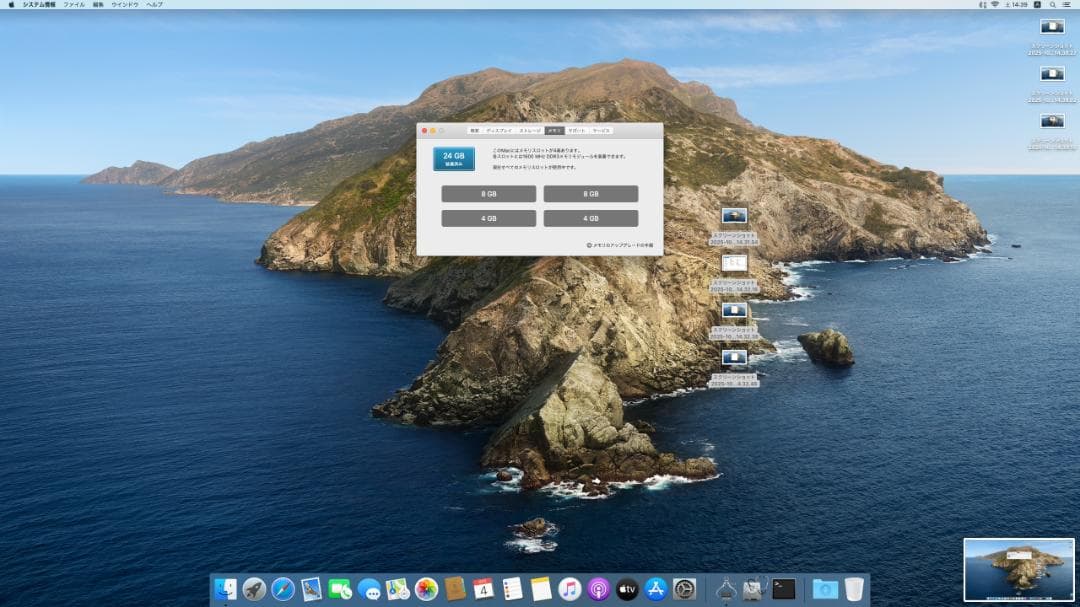Viewport: 1080px width, 607px height.
Task: Open the Music app from the Dock
Action: click(x=568, y=590)
